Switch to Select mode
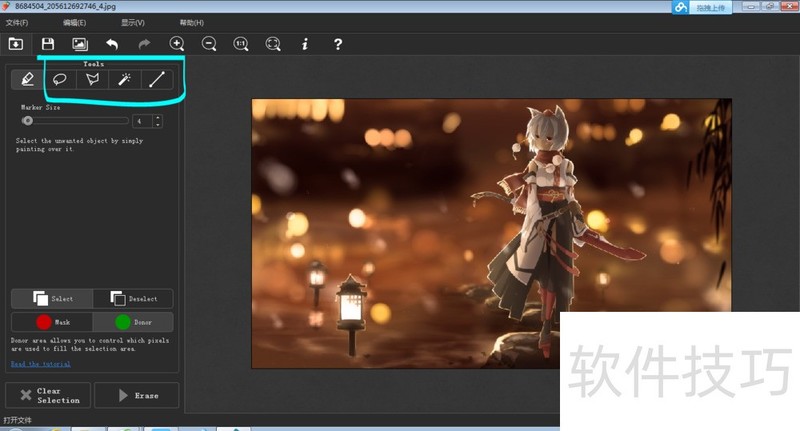This screenshot has width=800, height=431. point(52,299)
